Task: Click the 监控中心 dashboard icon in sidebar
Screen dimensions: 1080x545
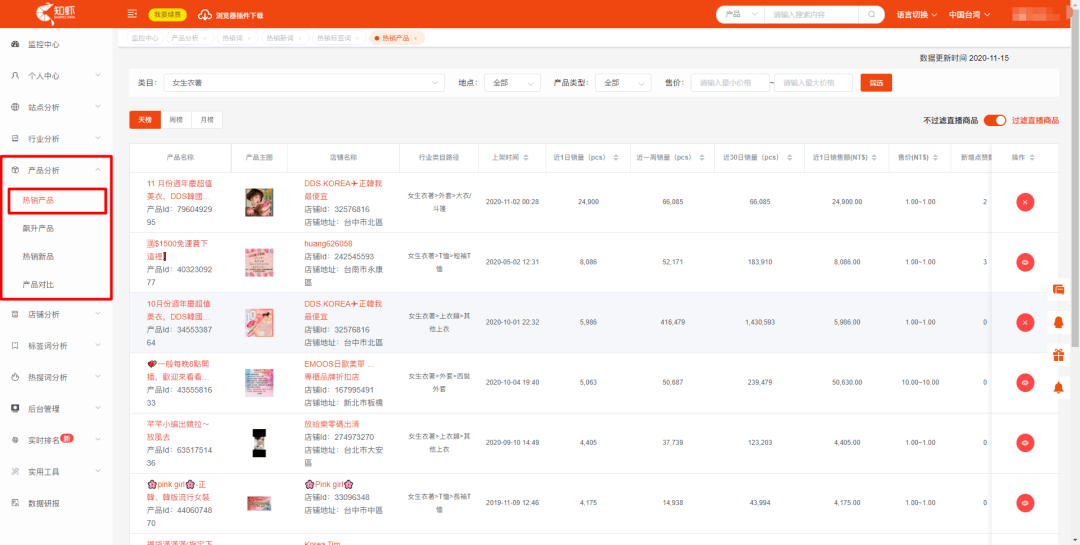Action: point(15,45)
